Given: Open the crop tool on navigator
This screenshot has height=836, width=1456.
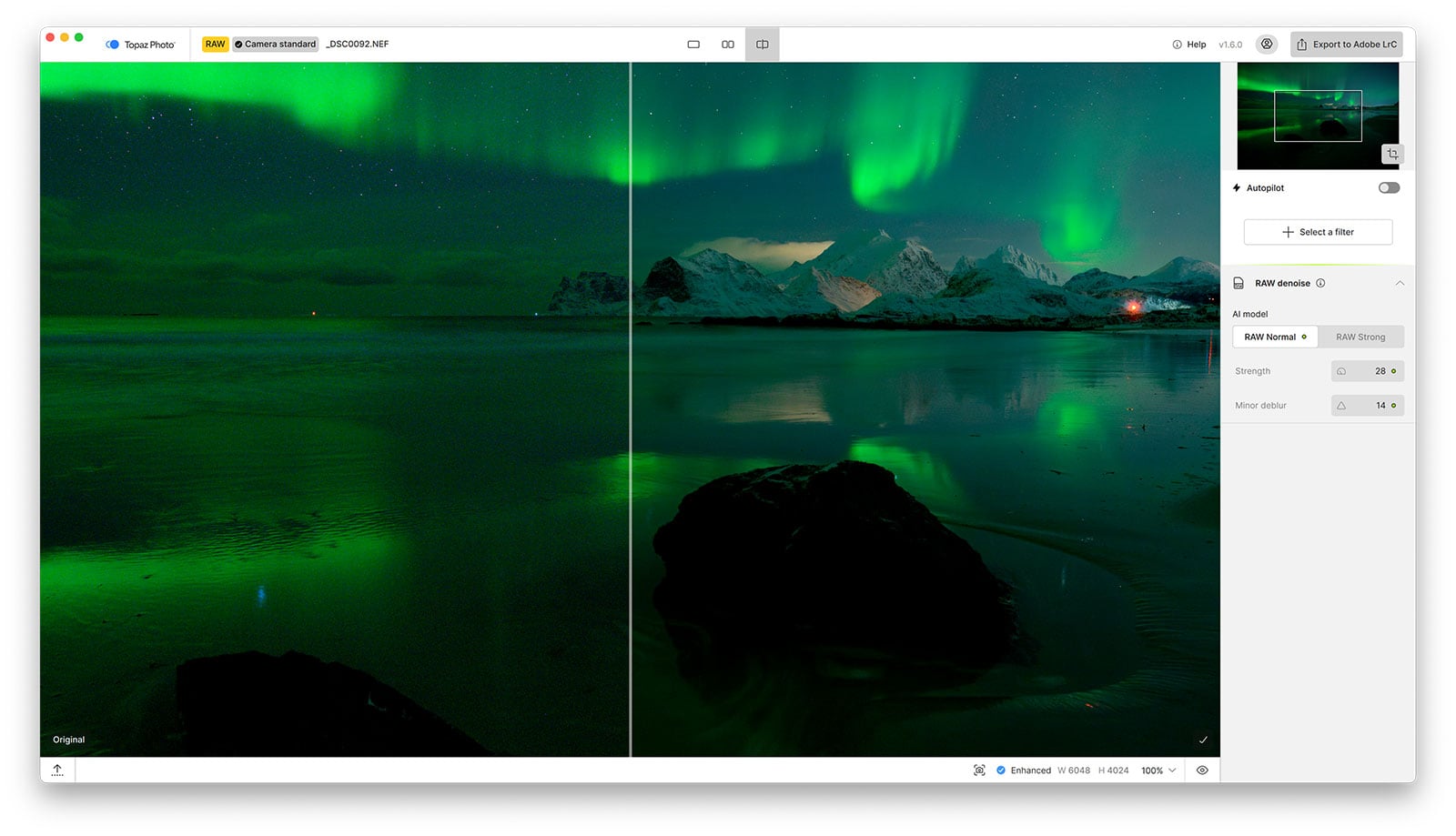Looking at the screenshot, I should (1392, 154).
